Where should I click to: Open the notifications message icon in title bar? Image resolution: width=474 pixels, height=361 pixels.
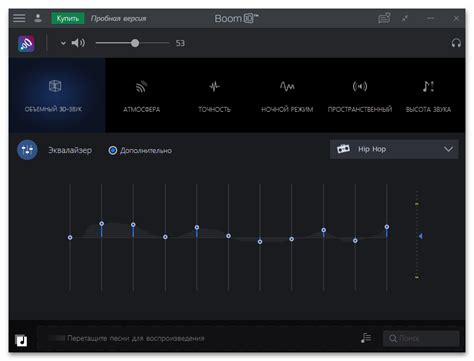point(384,18)
